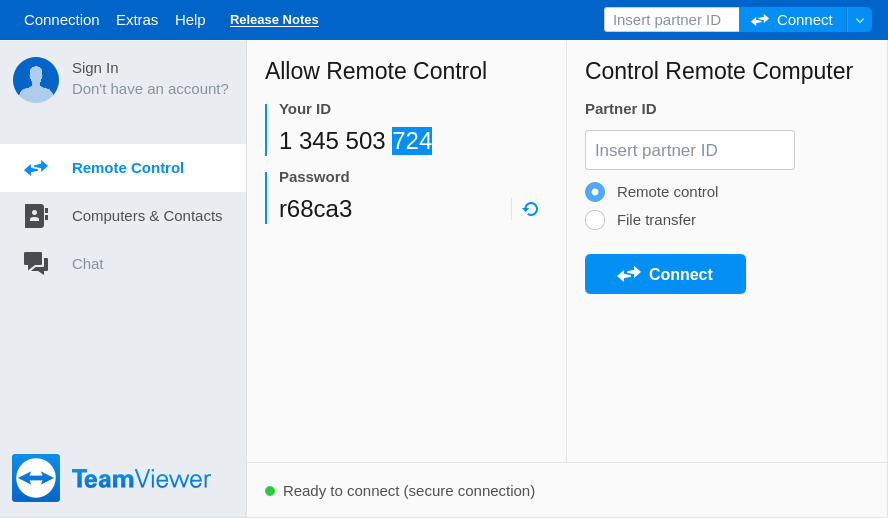Click the TeamViewer logo at bottom left
This screenshot has height=518, width=888.
click(36, 478)
